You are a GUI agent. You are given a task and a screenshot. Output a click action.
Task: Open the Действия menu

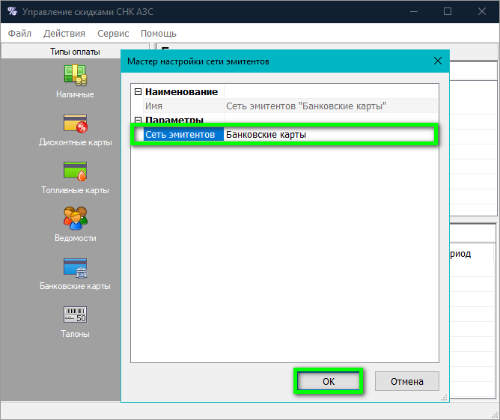click(x=64, y=33)
